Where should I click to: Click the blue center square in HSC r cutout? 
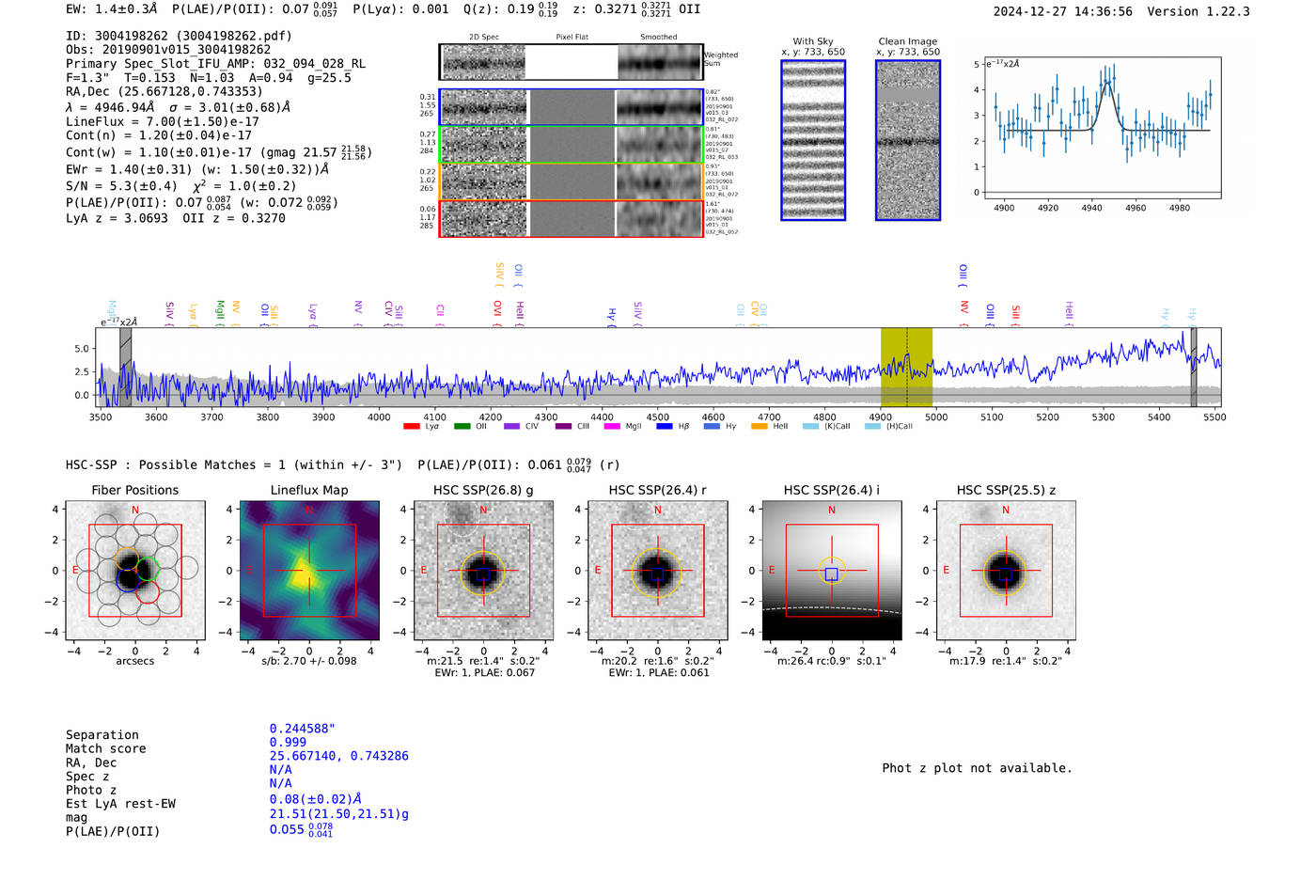coord(657,574)
